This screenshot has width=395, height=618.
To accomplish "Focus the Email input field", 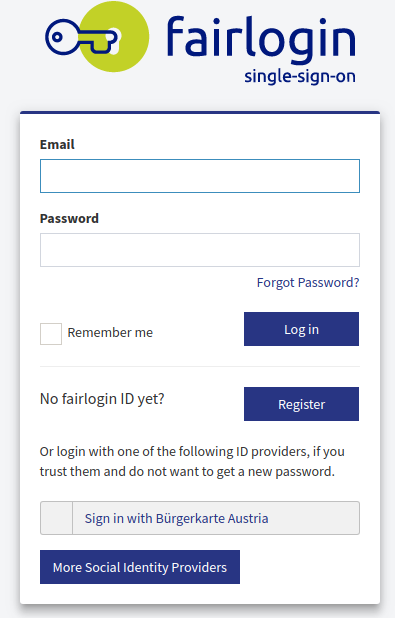I will pos(200,176).
